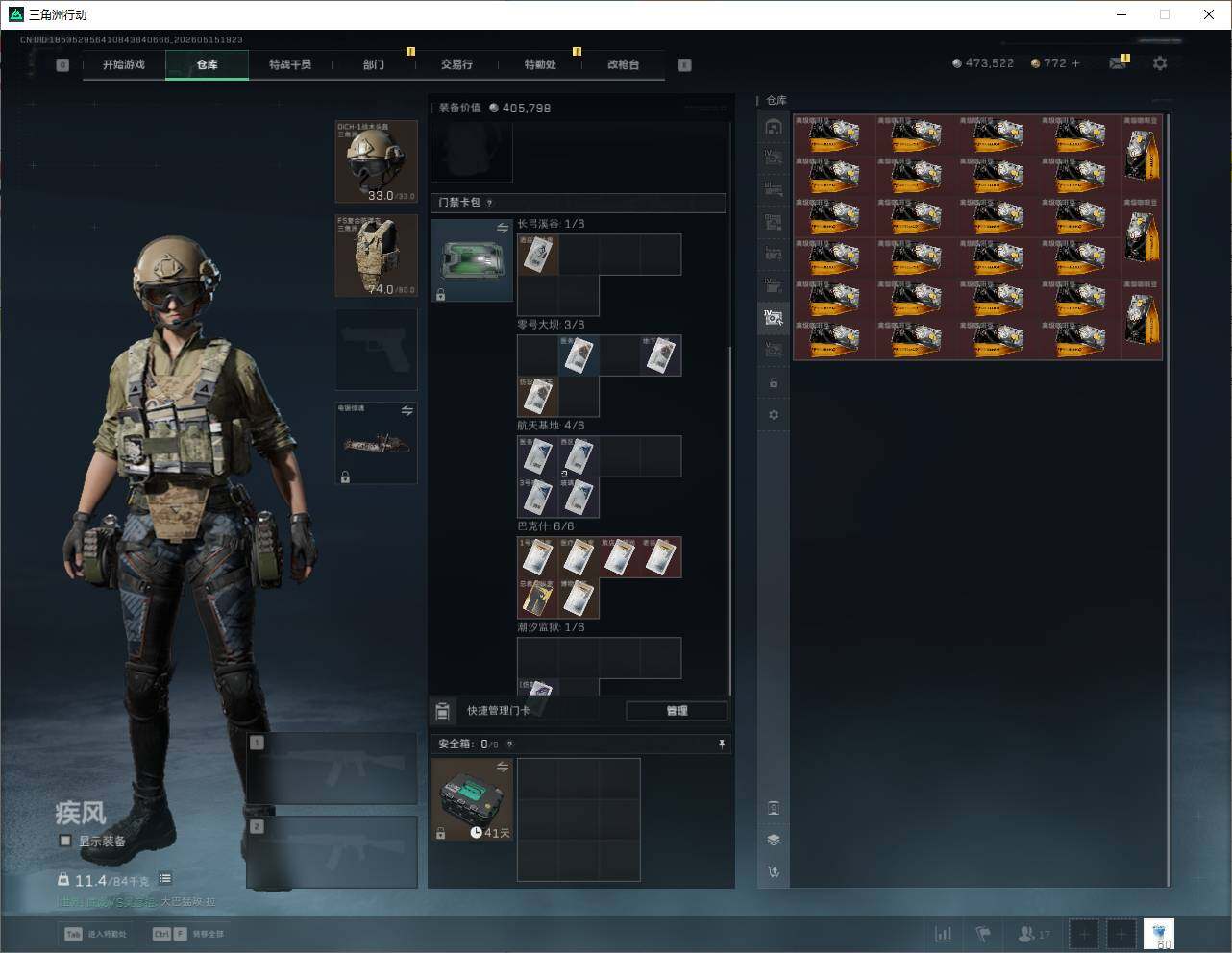
Task: Select the DICH-1 helmet equipment slot
Action: coord(376,161)
